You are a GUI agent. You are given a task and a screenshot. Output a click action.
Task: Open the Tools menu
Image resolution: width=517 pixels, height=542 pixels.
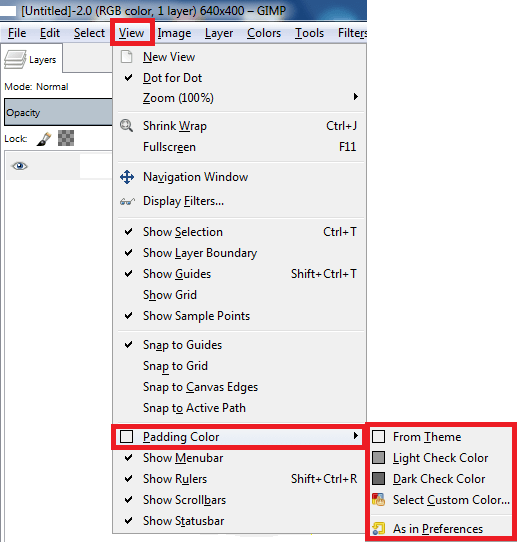(x=309, y=33)
